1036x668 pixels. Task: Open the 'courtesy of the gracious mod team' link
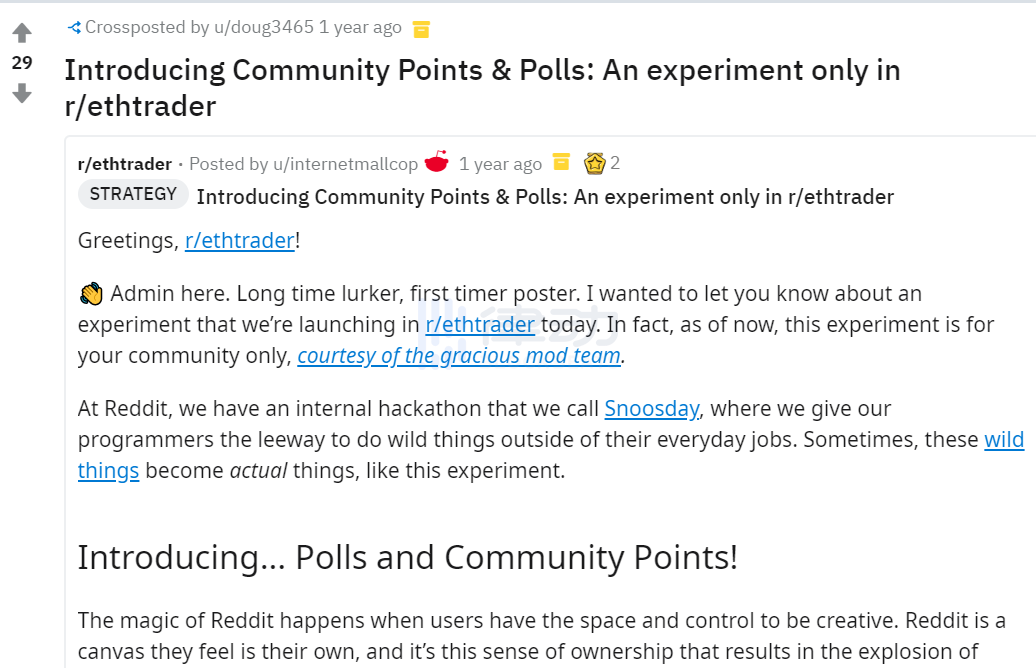(x=460, y=356)
